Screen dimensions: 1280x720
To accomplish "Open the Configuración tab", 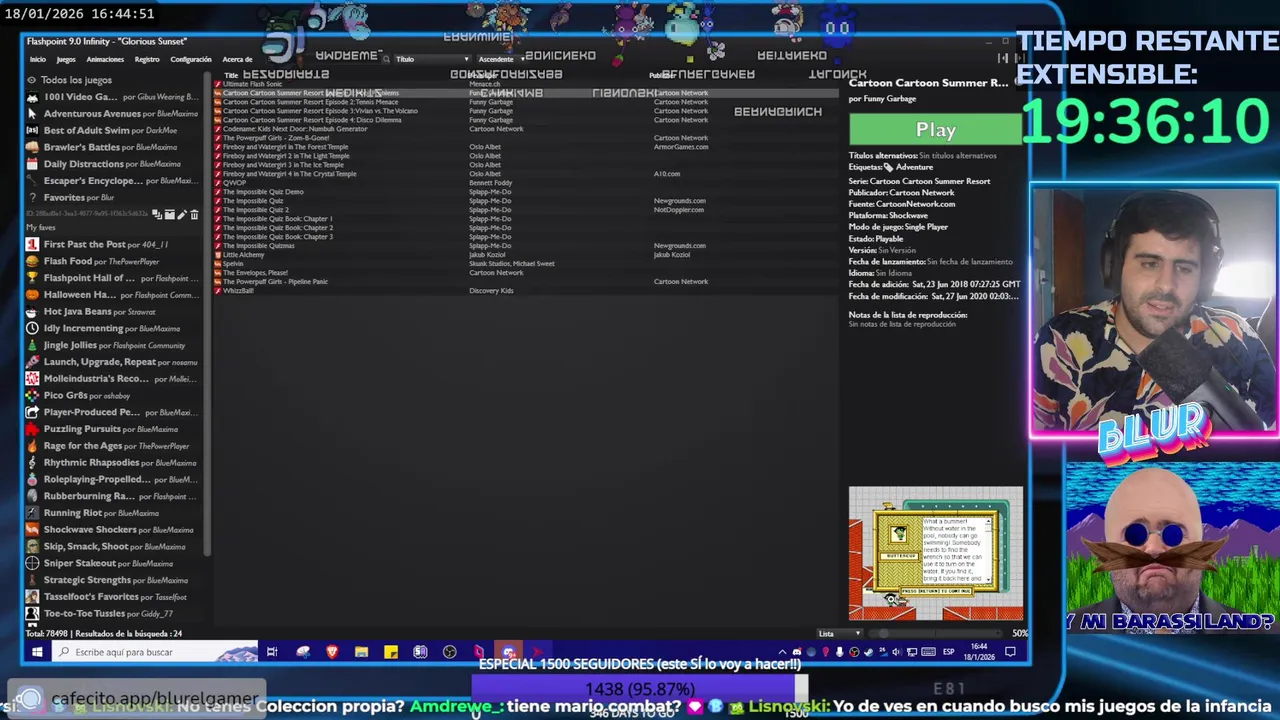I will click(x=191, y=59).
